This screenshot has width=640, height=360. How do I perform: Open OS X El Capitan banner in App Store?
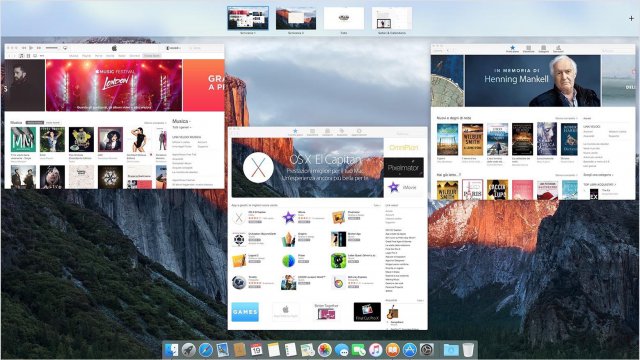pos(307,167)
